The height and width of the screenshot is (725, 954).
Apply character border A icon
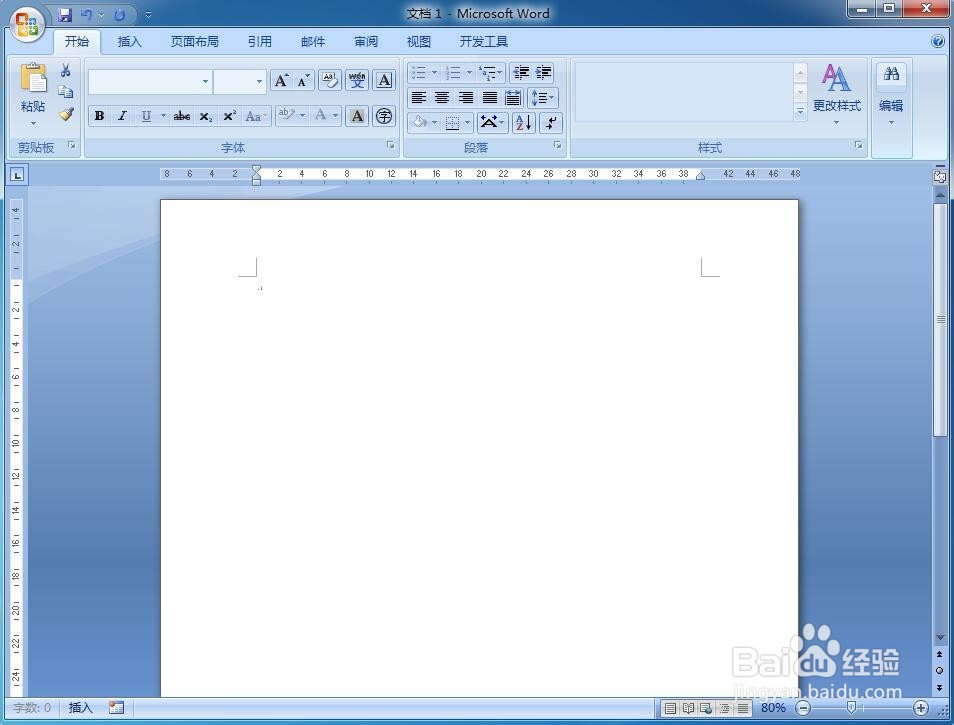[384, 80]
